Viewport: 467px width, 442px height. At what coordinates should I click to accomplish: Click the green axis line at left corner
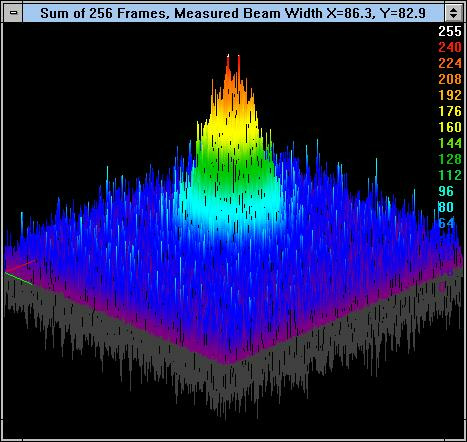pos(19,278)
